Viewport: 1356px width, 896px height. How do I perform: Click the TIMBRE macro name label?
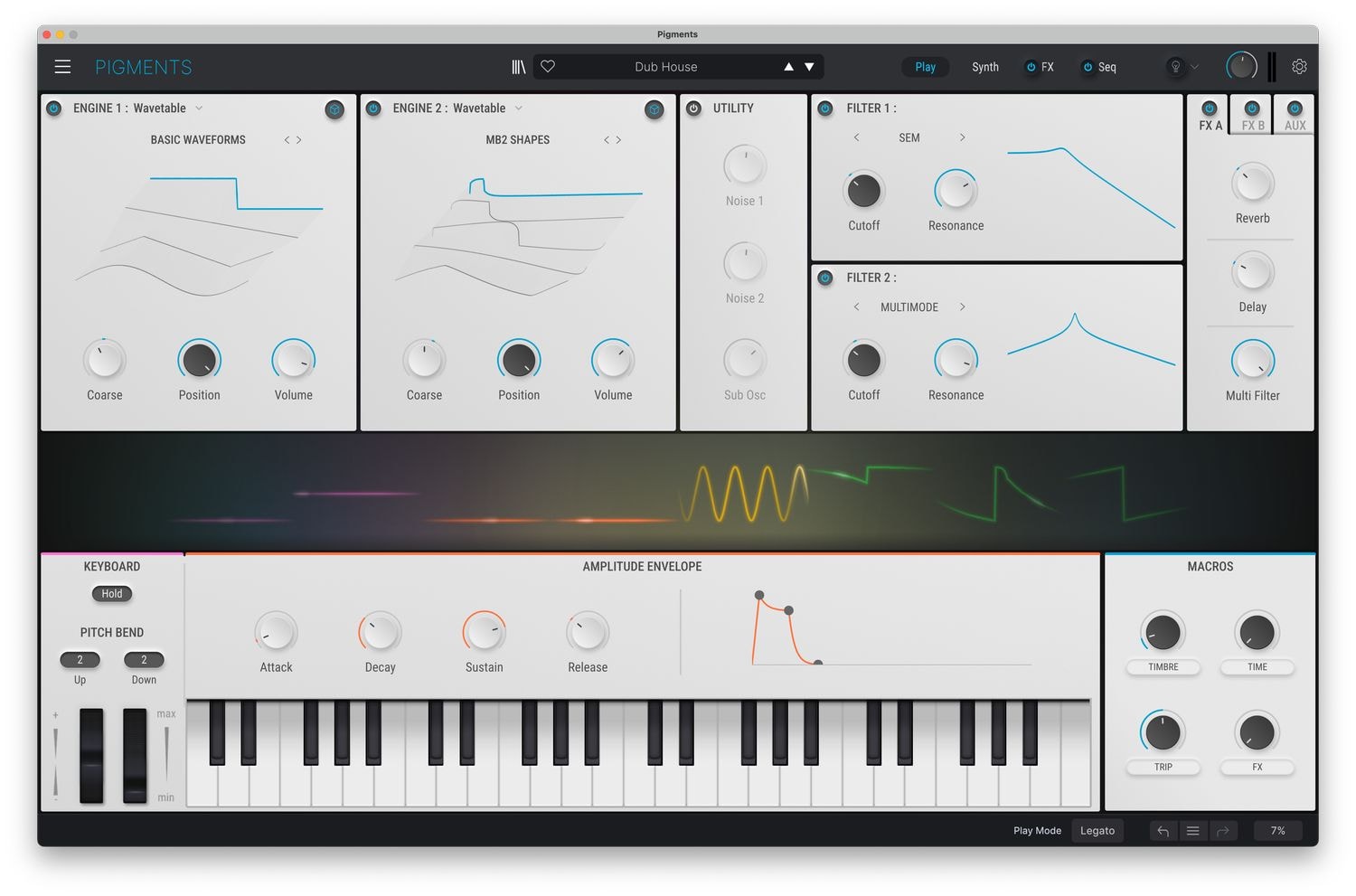(x=1163, y=667)
